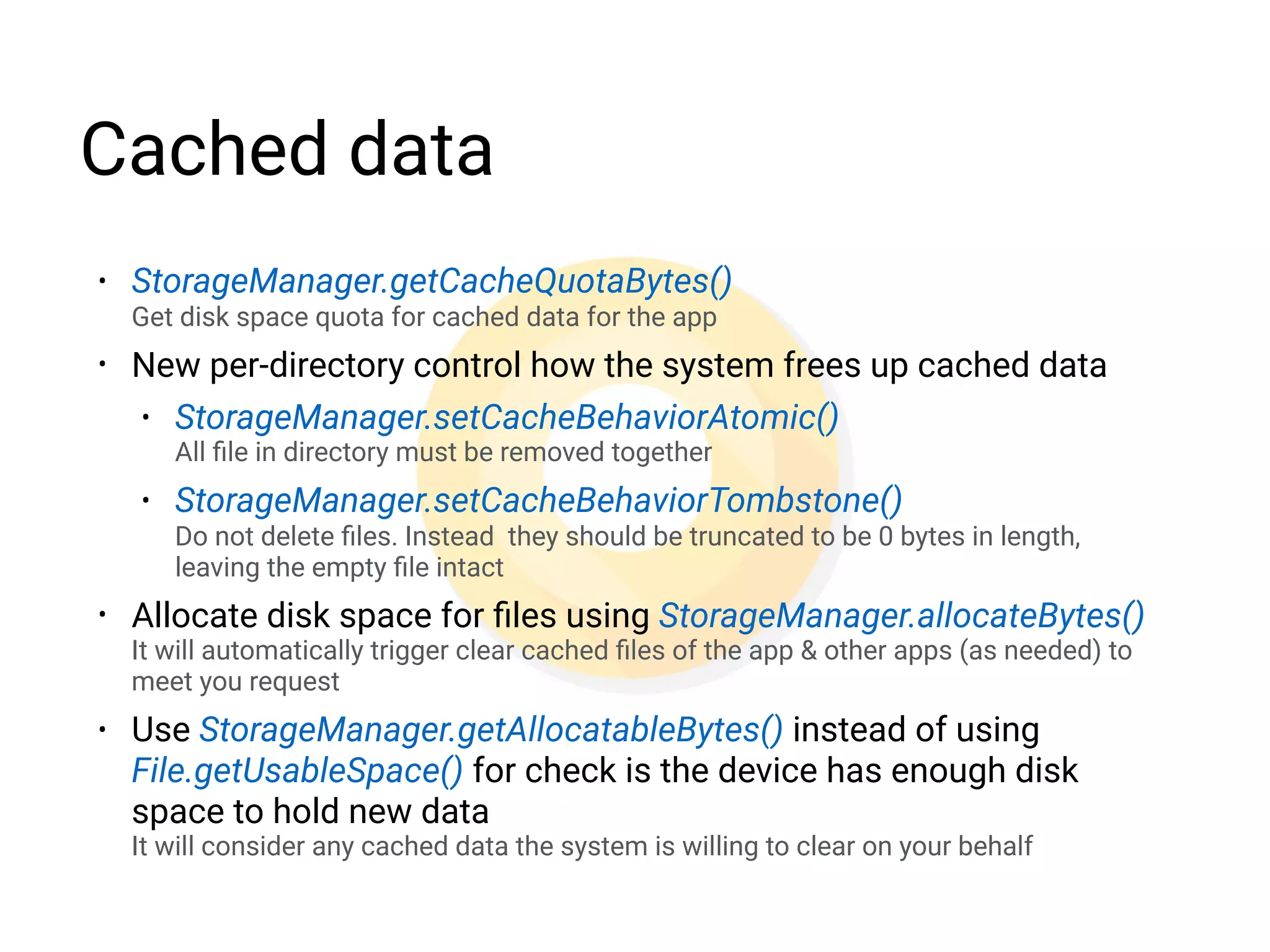Open the StorageManager.allocateBytes() link

tap(901, 617)
